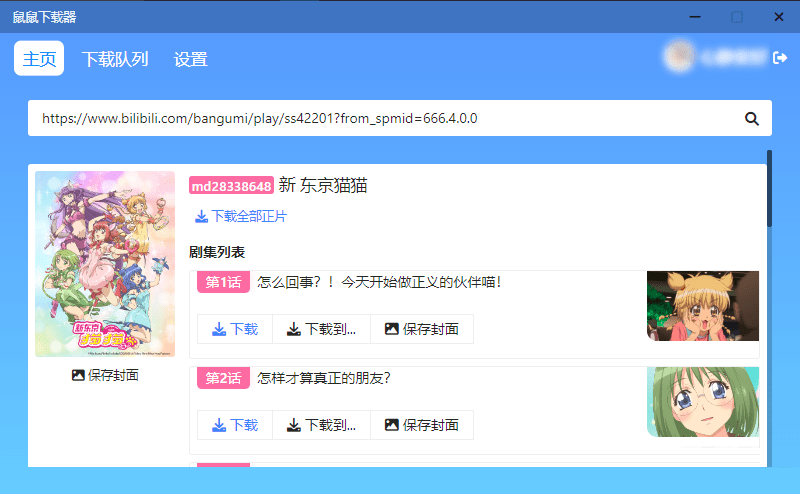Click title 怎样才算真正的朋友?

tap(323, 378)
